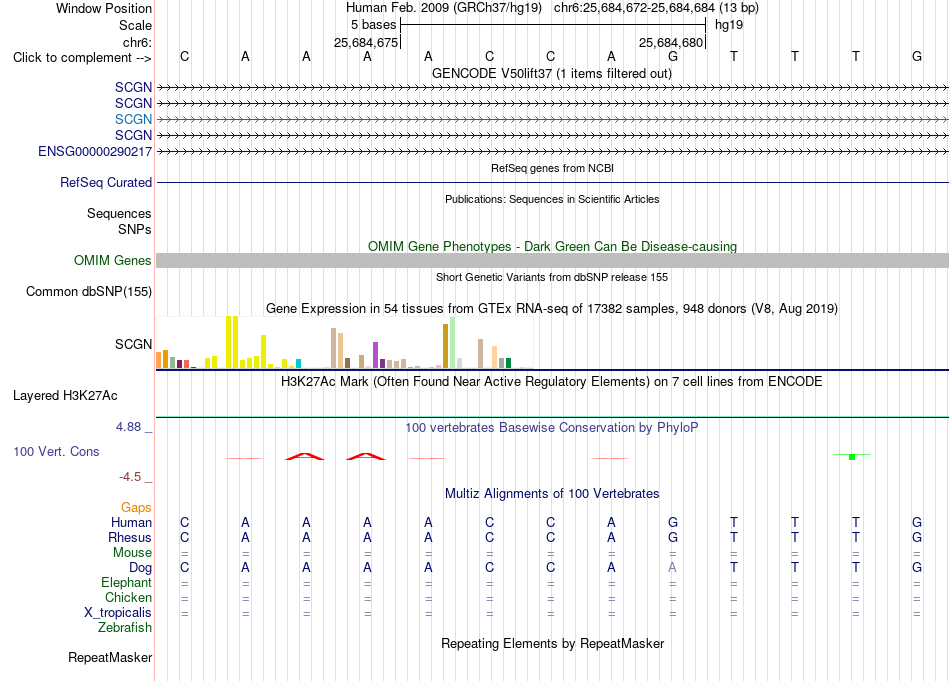
Task: Open 'Repeating Elements by RepeatMasker' title
Action: click(x=552, y=643)
